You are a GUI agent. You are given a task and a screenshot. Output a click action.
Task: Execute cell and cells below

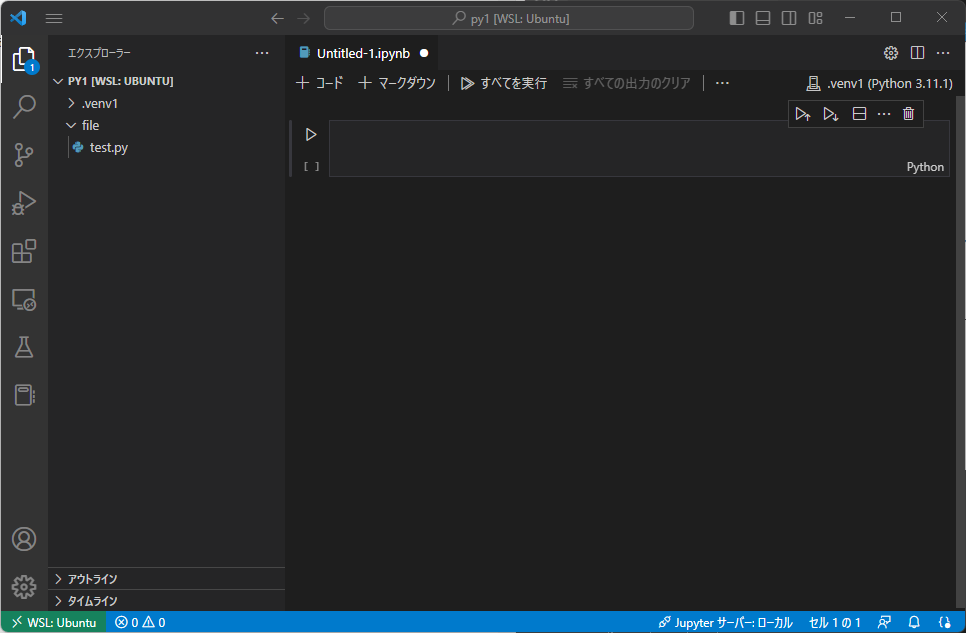coord(831,113)
